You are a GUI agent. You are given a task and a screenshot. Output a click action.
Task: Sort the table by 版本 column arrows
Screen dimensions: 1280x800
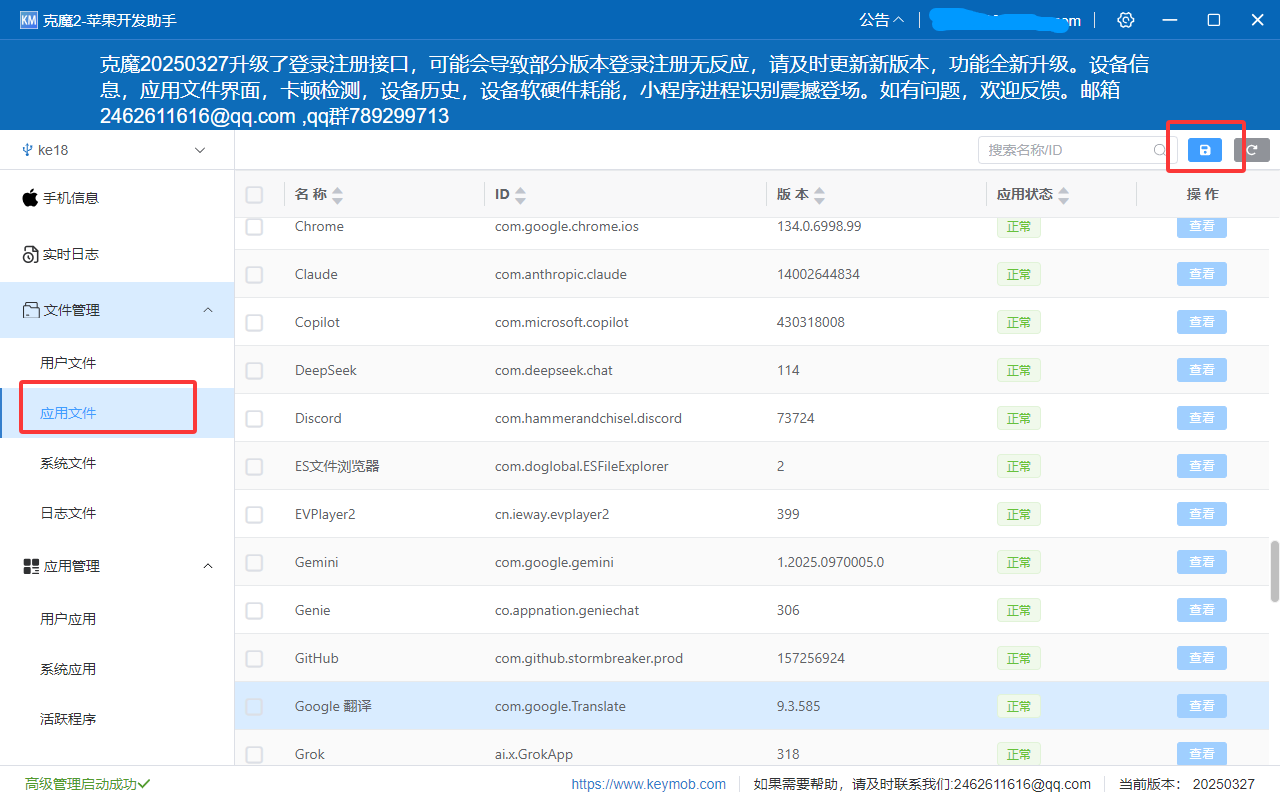point(819,194)
